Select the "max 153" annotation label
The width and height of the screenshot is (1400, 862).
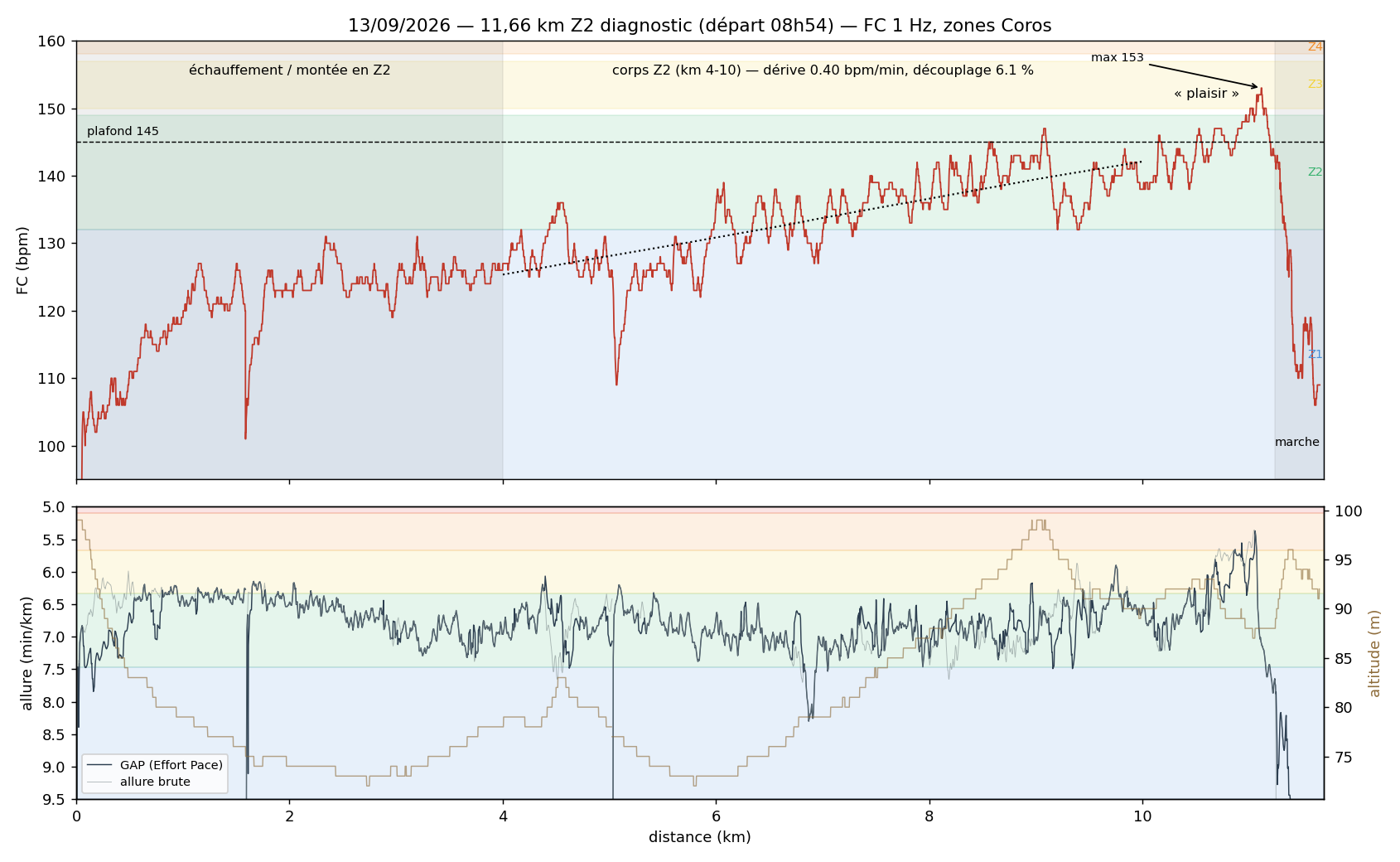1117,58
